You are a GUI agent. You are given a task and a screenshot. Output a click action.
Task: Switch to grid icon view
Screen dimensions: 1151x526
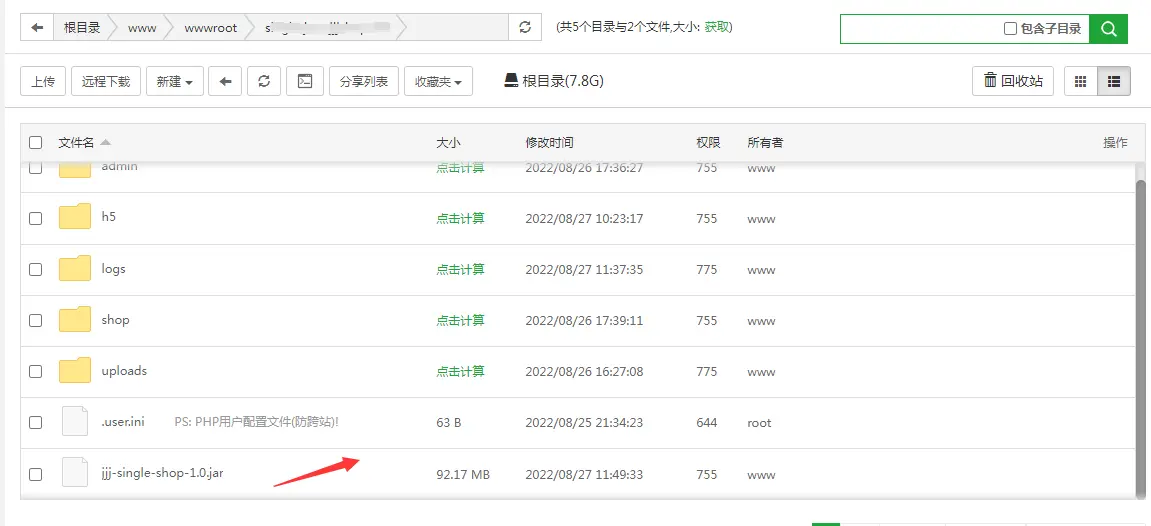point(1080,82)
